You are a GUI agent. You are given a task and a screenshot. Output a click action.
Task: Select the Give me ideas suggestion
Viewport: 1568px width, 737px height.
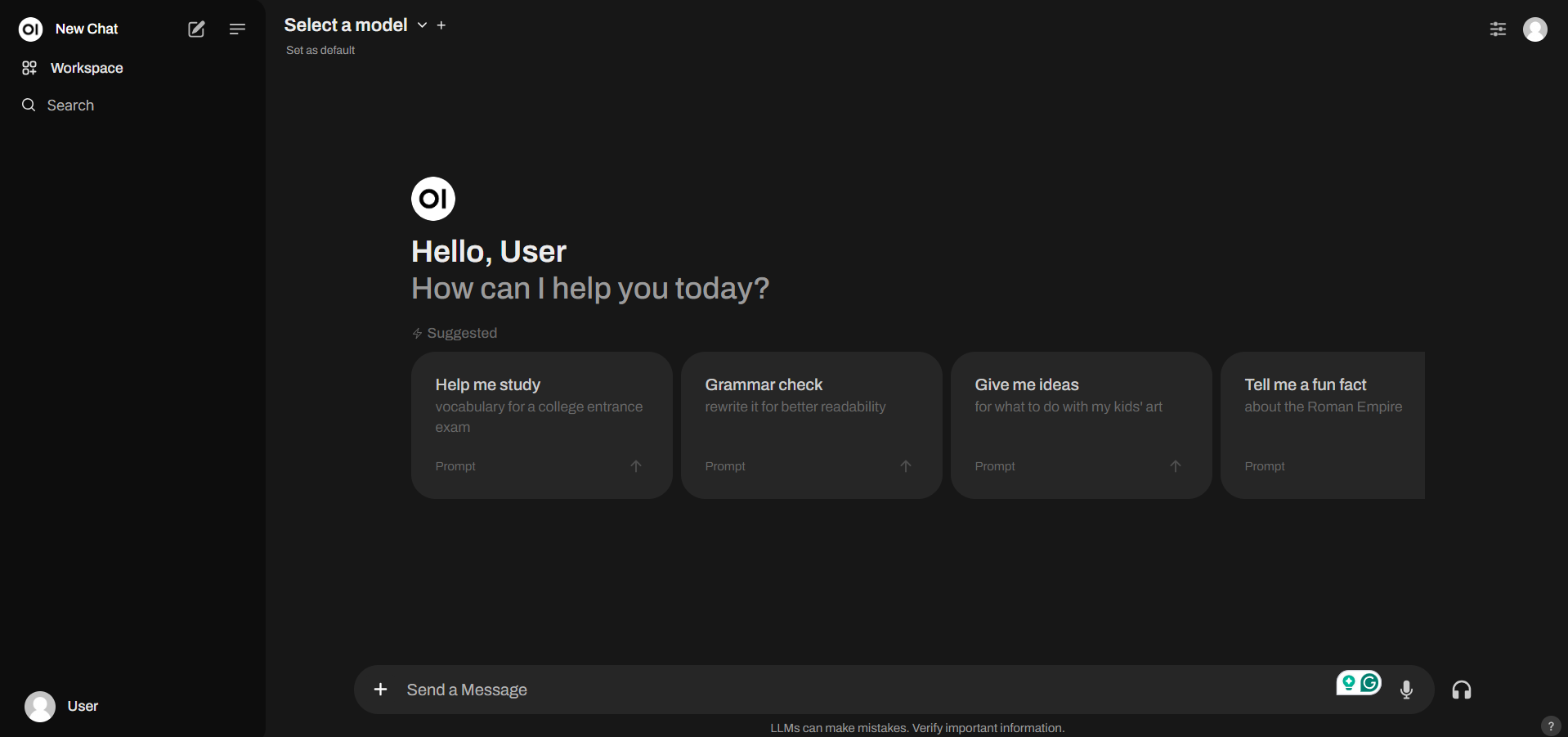pyautogui.click(x=1082, y=425)
